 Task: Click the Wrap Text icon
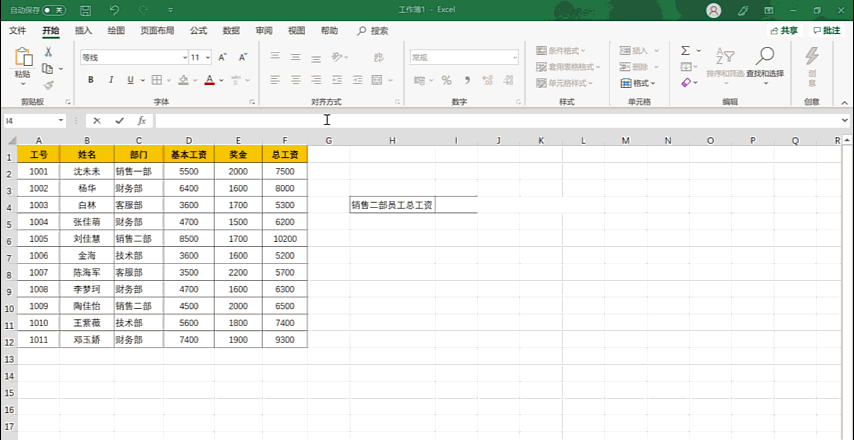click(379, 57)
